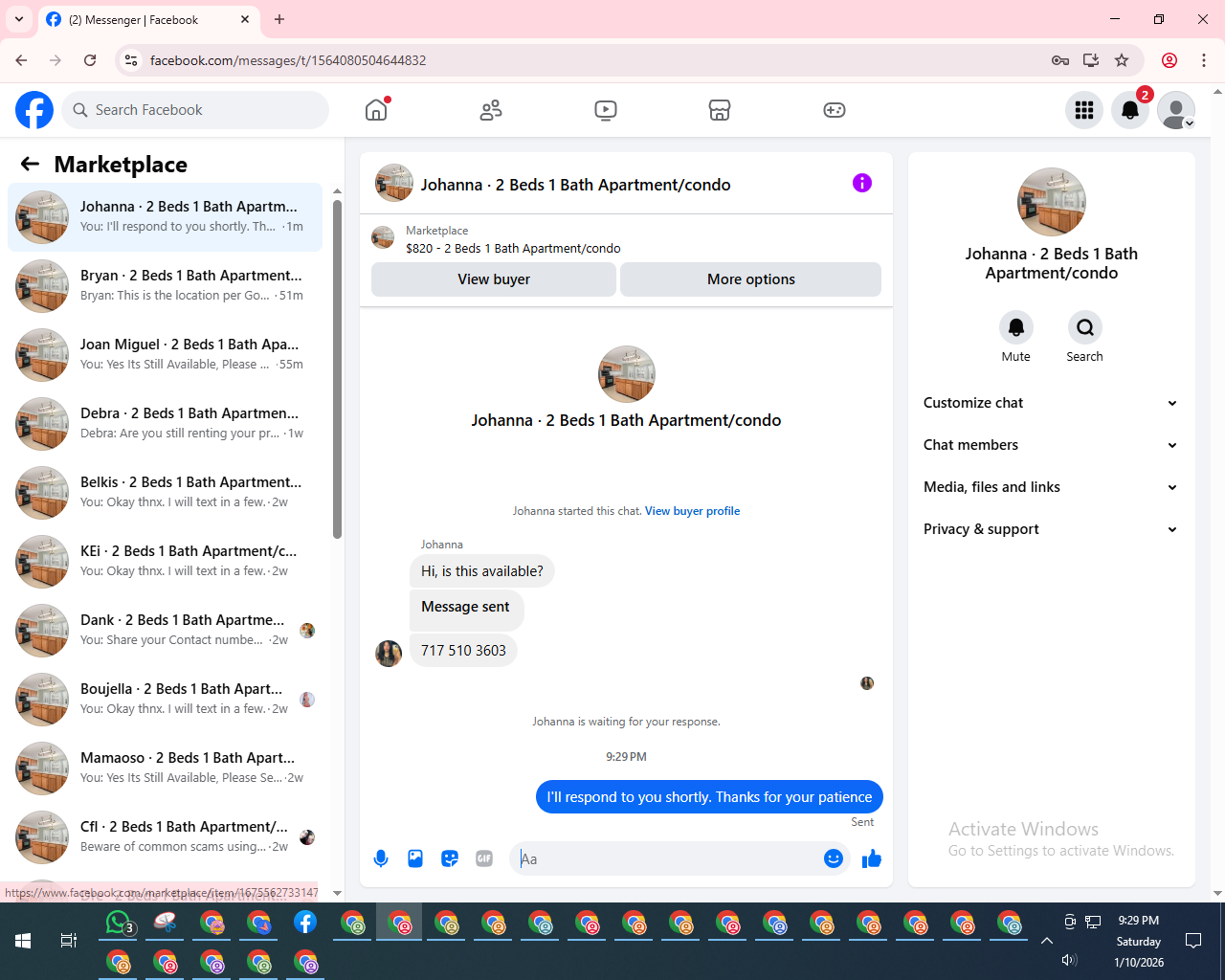This screenshot has width=1225, height=980.
Task: Open the Facebook logo home link
Action: (x=34, y=110)
